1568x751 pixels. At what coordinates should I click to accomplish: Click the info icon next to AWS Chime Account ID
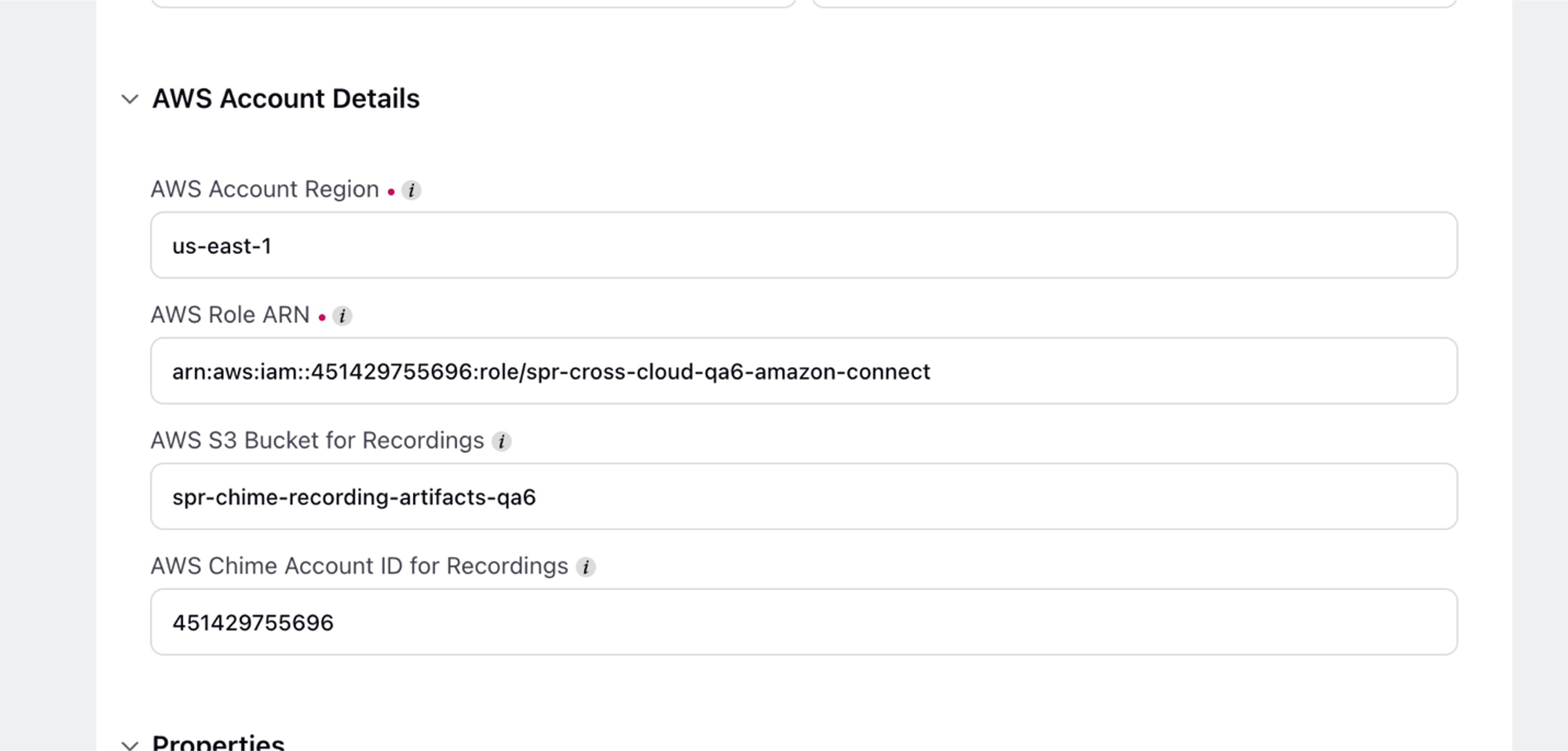pos(585,567)
